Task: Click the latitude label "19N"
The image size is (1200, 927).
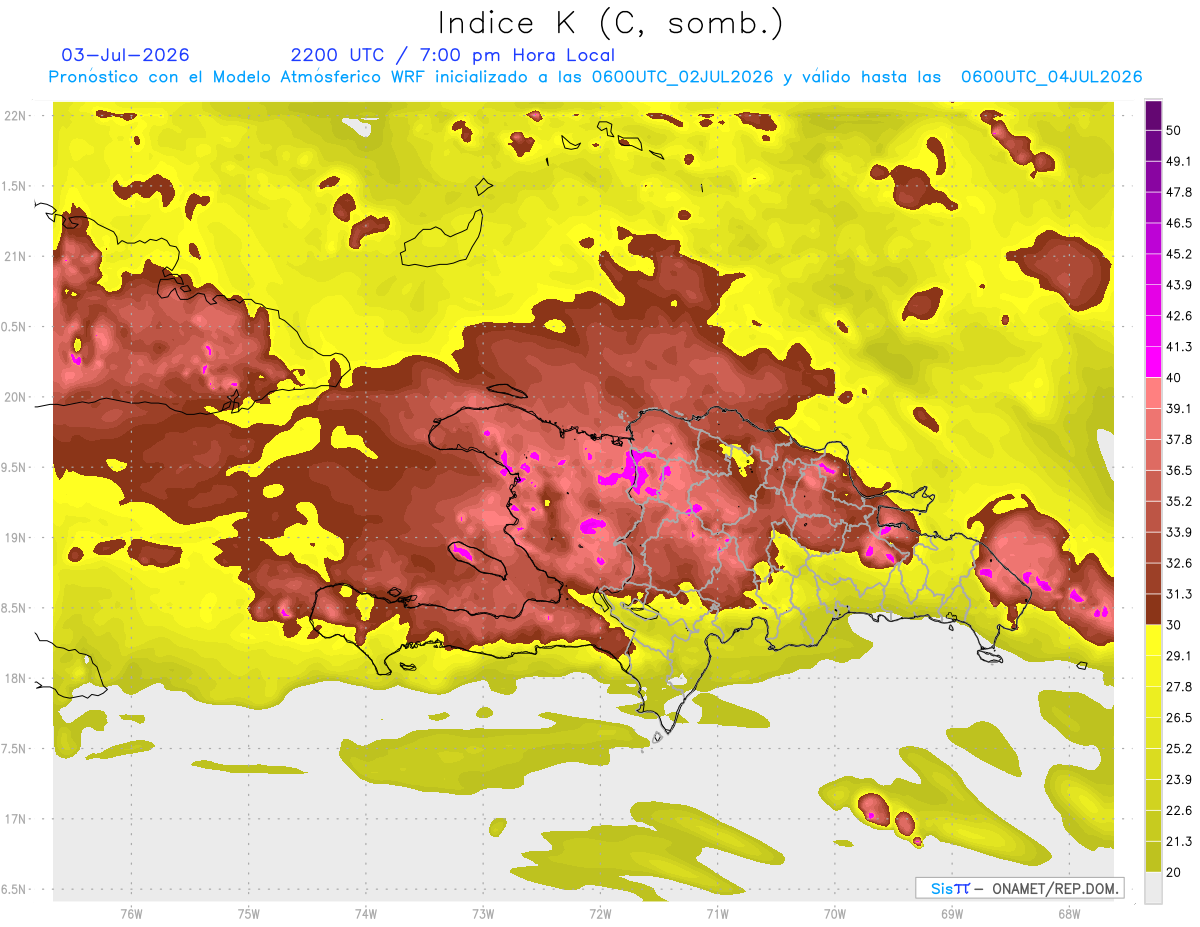Action: (x=16, y=537)
